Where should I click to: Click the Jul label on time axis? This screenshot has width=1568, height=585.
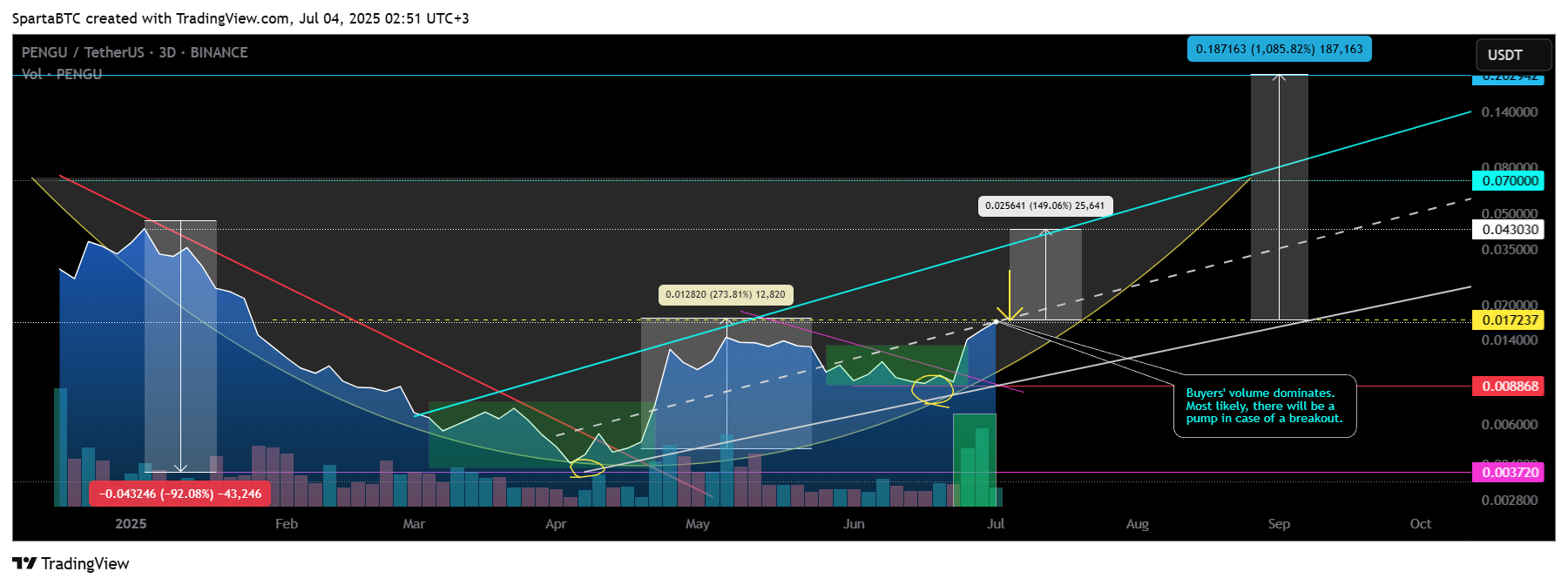click(x=996, y=524)
